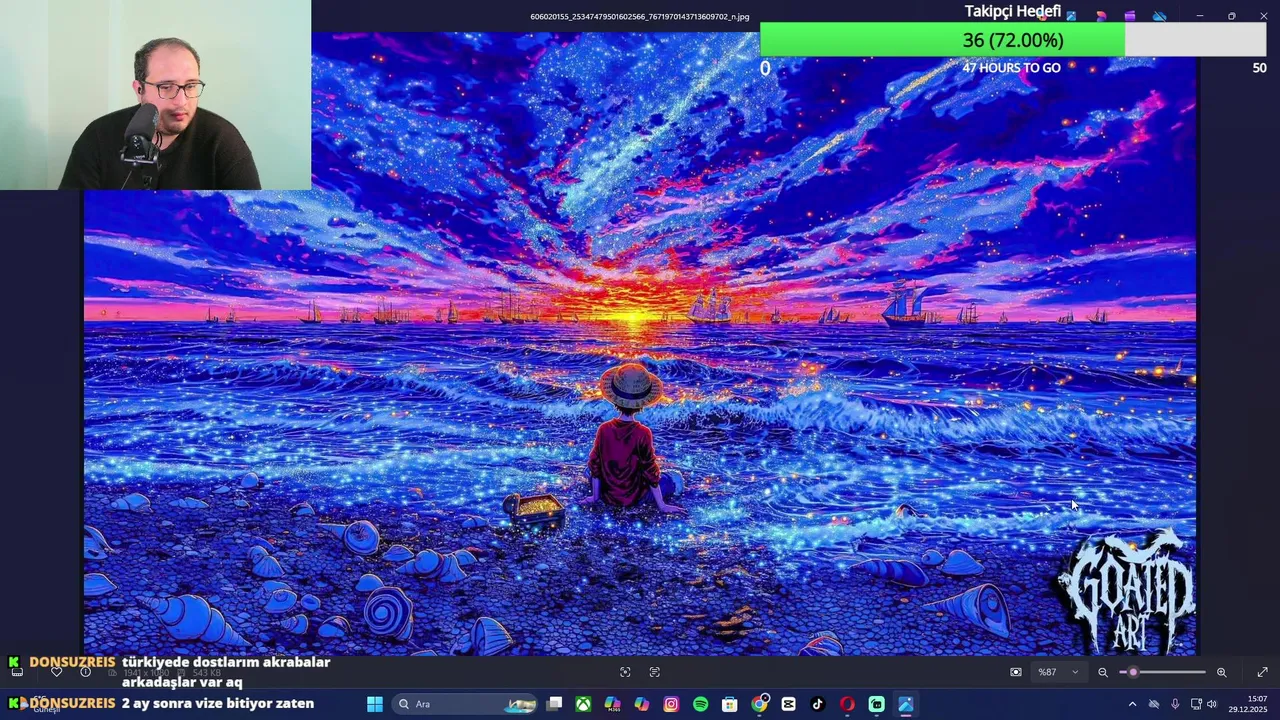1280x720 pixels.
Task: Click the OneDrive cloud icon in the title bar
Action: click(x=1160, y=16)
